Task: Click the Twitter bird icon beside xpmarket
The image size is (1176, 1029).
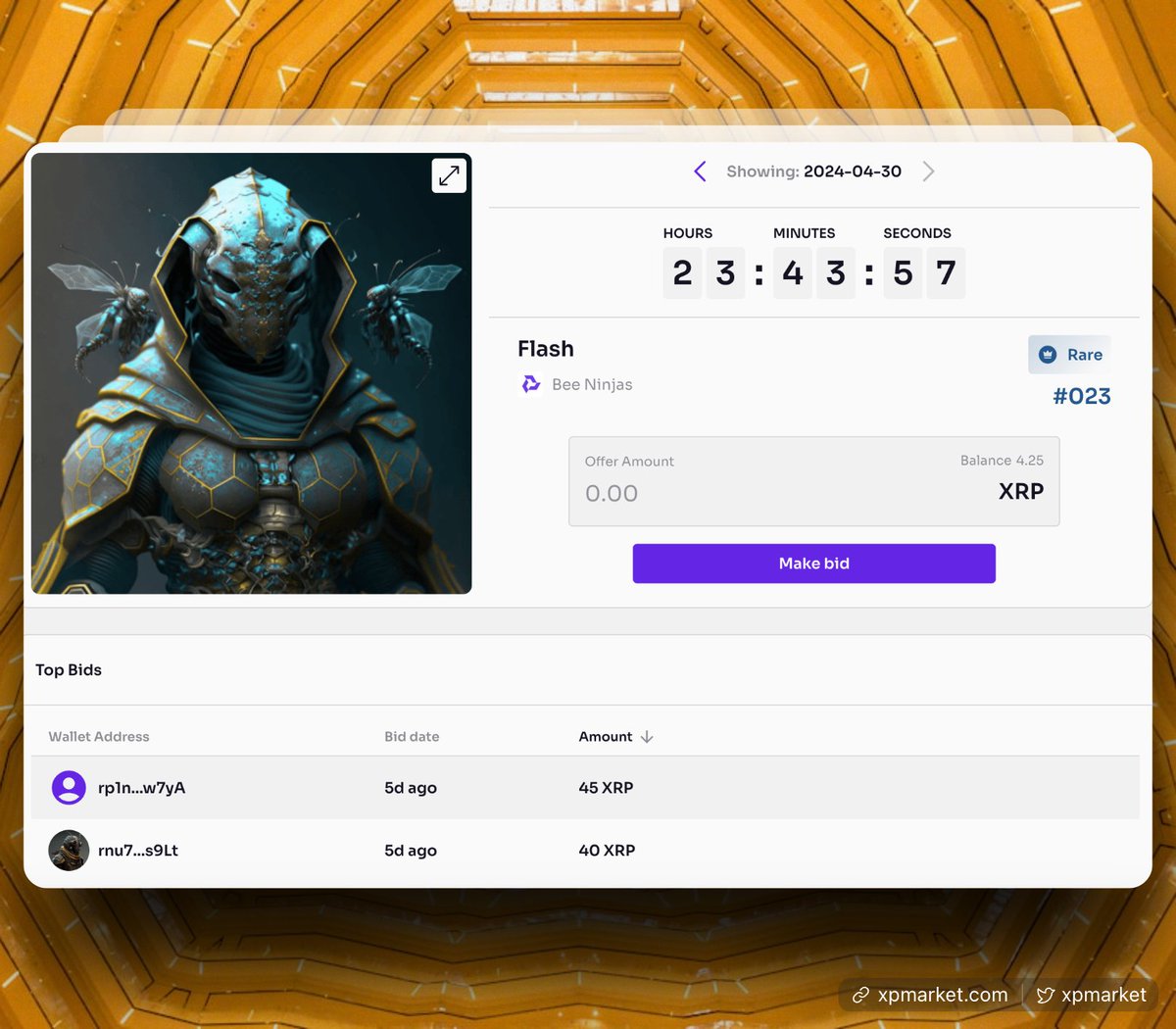Action: (1046, 996)
